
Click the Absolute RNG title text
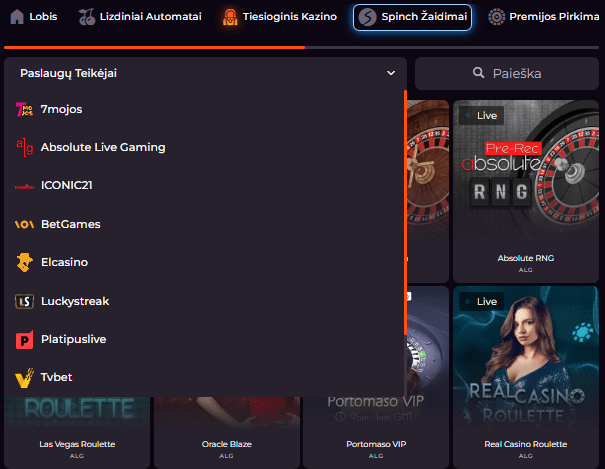pyautogui.click(x=526, y=258)
